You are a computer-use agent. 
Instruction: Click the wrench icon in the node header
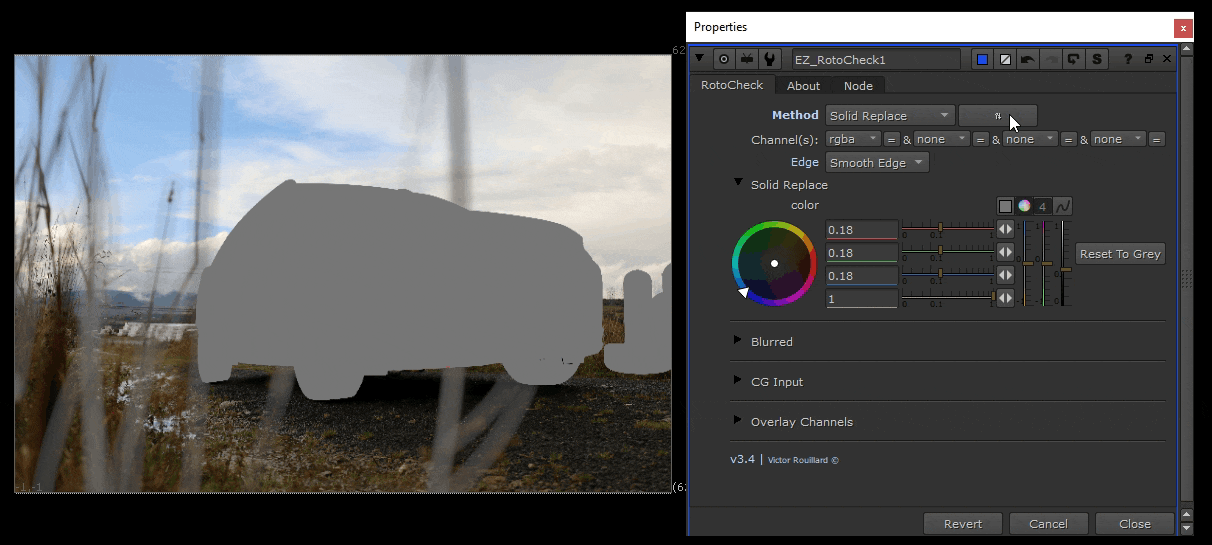pos(769,60)
